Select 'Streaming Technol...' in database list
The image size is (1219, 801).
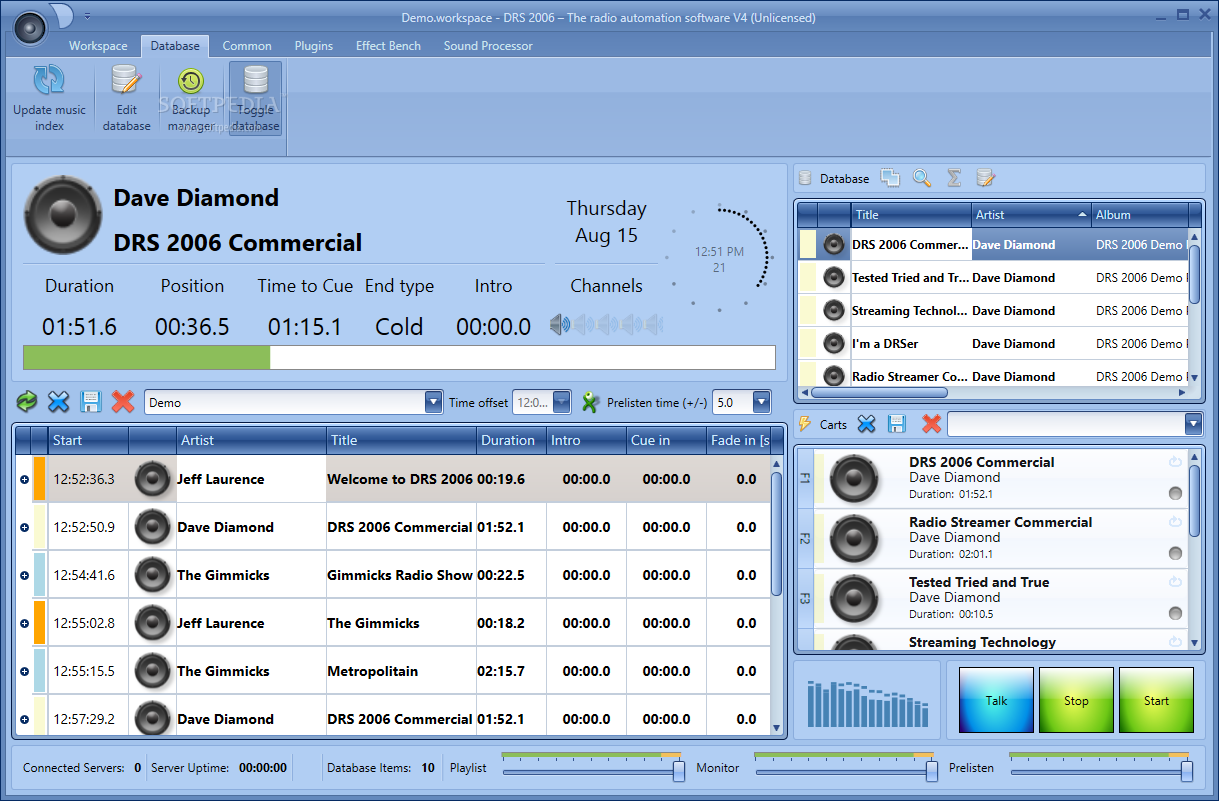pyautogui.click(x=993, y=311)
